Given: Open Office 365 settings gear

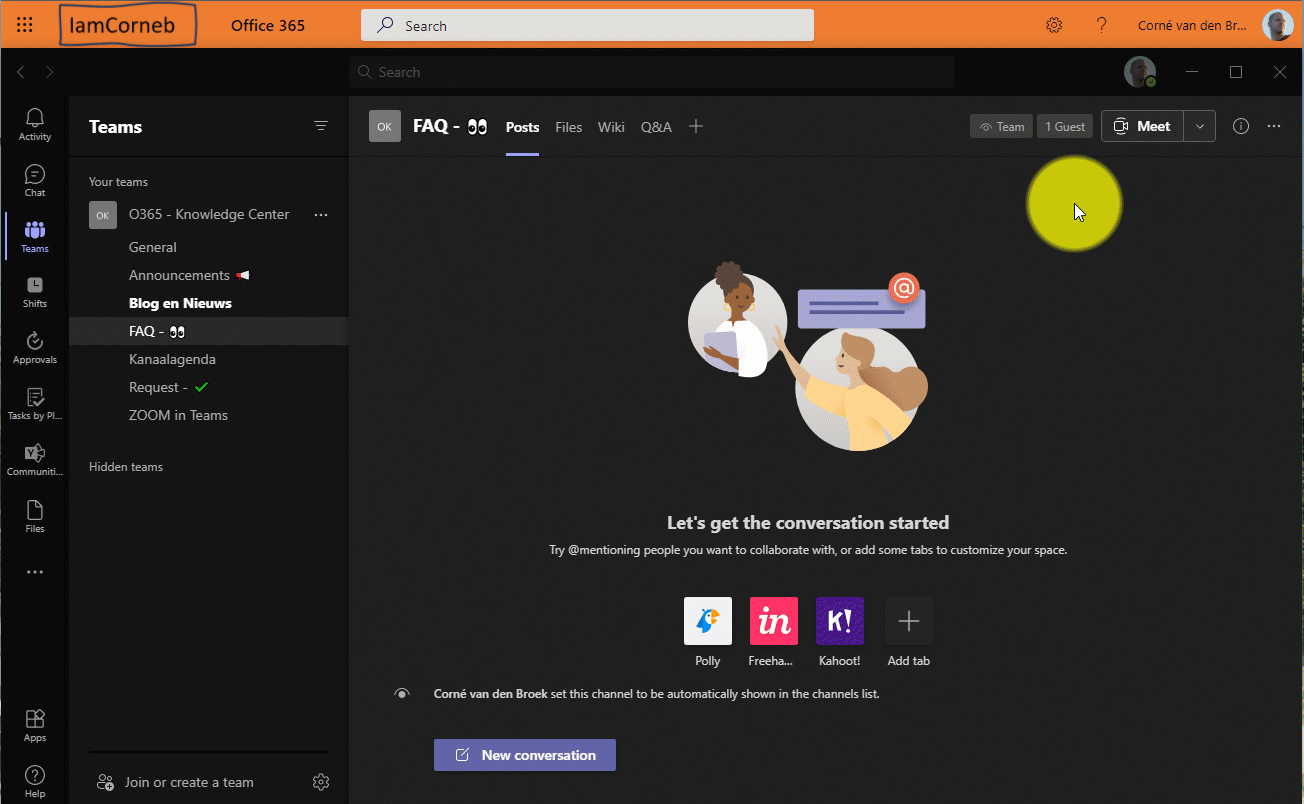Looking at the screenshot, I should [1054, 25].
